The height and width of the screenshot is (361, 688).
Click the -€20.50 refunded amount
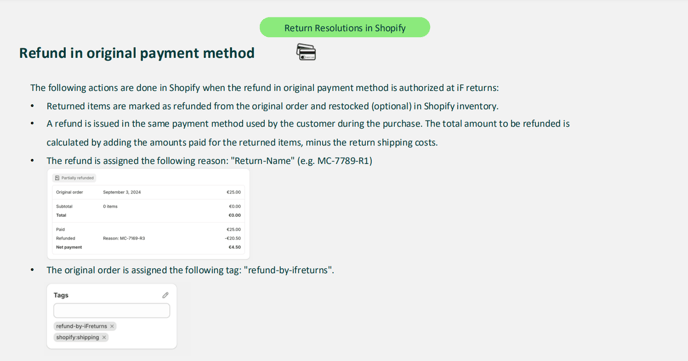click(x=233, y=238)
